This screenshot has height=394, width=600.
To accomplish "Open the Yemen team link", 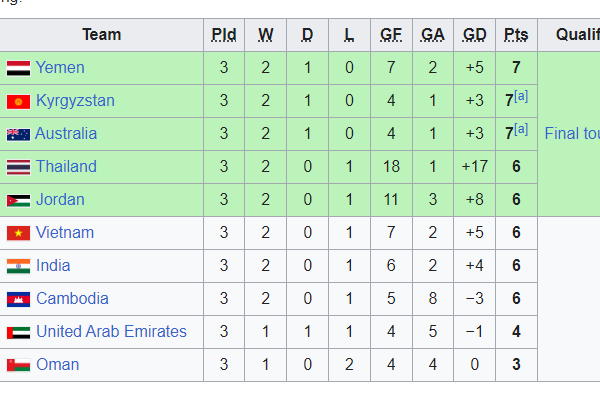I will 60,68.
